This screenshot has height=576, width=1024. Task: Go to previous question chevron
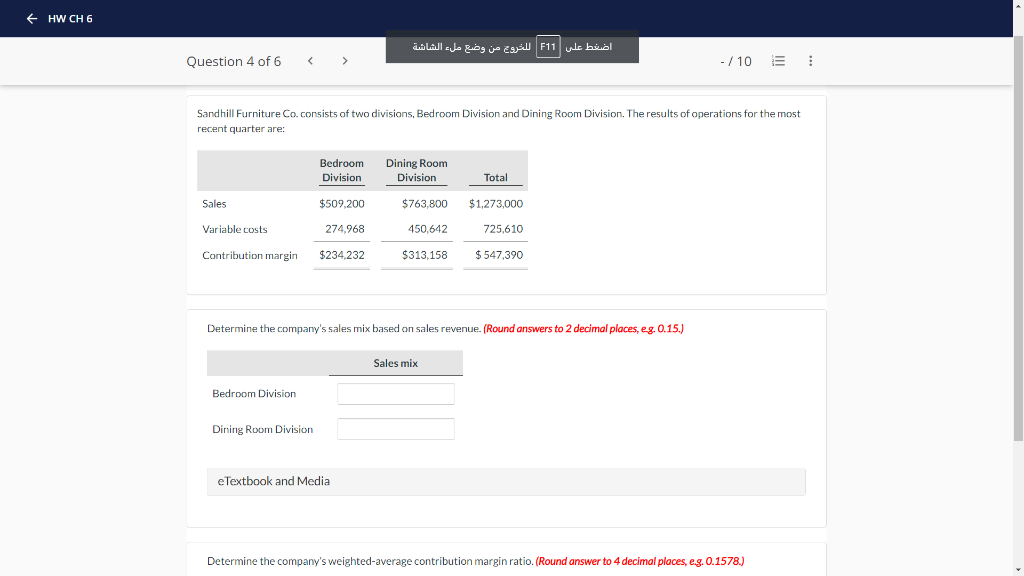(310, 61)
